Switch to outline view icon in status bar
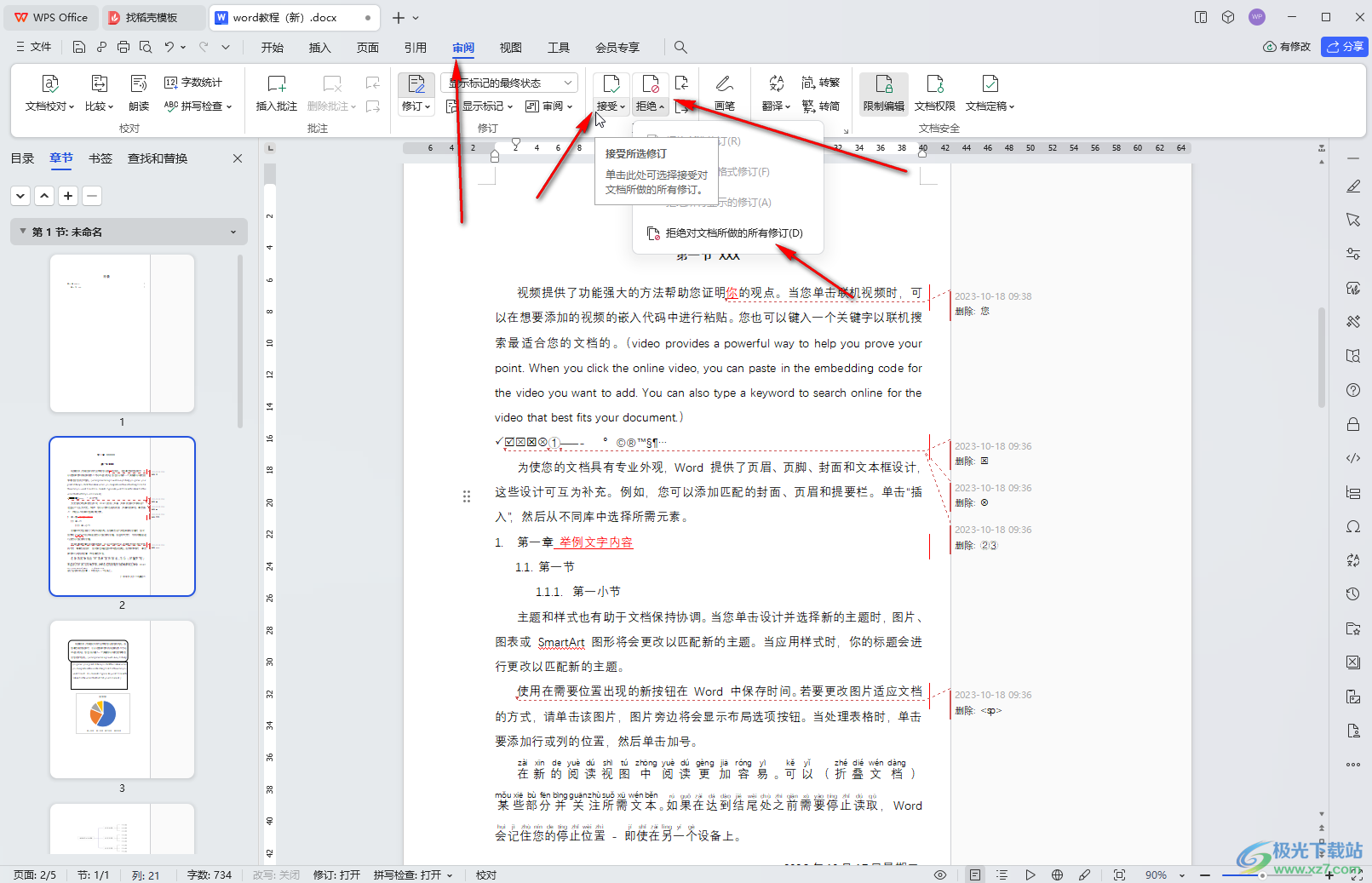 [x=1002, y=874]
